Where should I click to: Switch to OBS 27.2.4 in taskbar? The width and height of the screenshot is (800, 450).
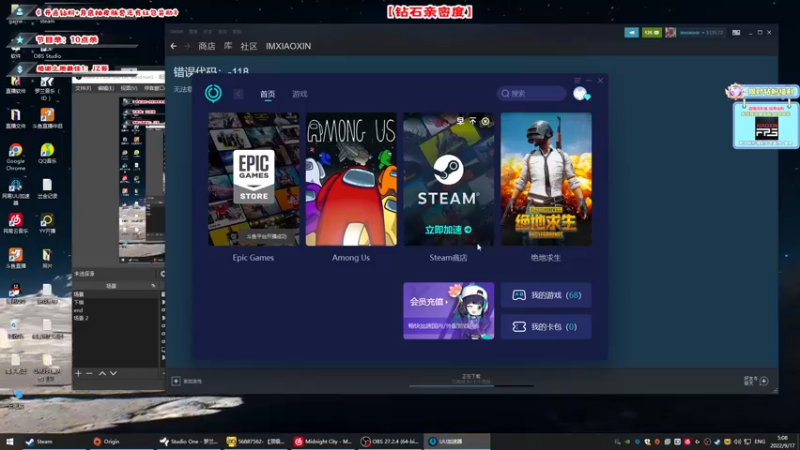(x=390, y=441)
